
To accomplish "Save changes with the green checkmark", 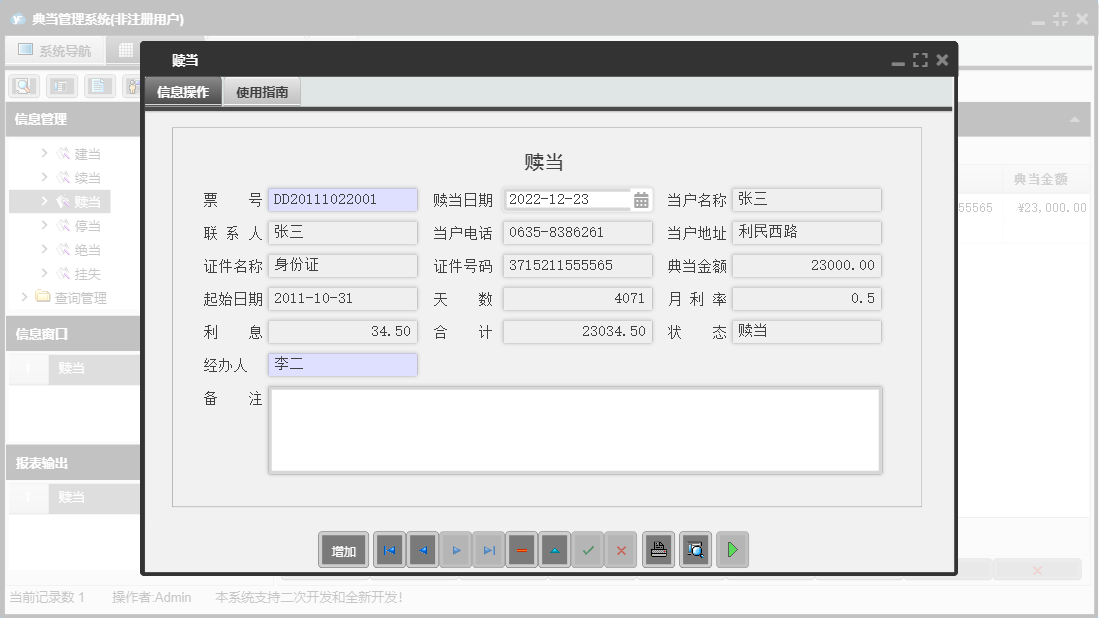I will (x=588, y=550).
